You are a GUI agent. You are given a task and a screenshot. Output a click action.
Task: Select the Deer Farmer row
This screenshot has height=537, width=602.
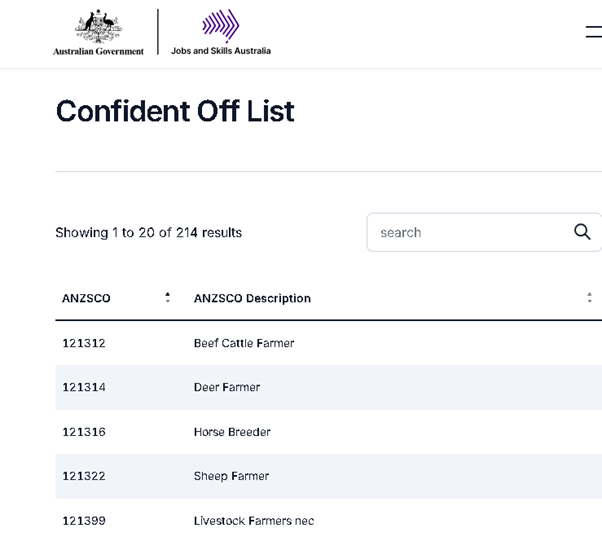[329, 387]
